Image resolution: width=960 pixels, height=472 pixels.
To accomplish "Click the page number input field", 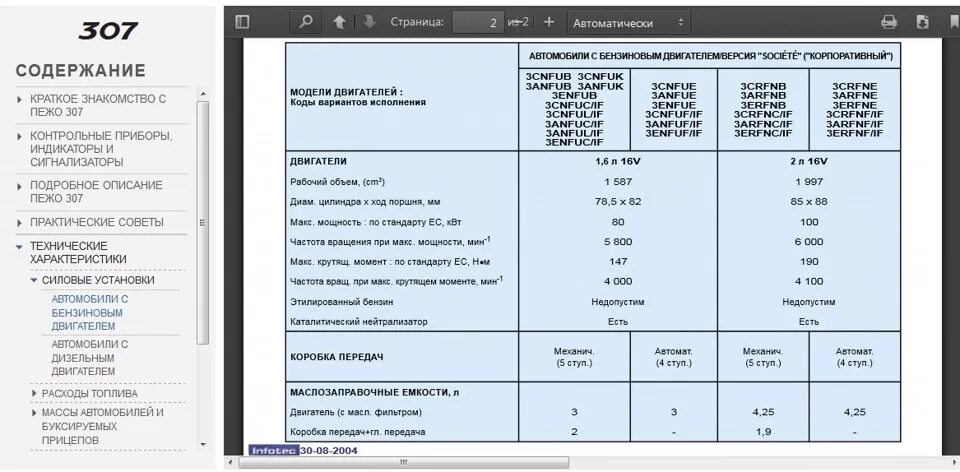I will pyautogui.click(x=478, y=23).
